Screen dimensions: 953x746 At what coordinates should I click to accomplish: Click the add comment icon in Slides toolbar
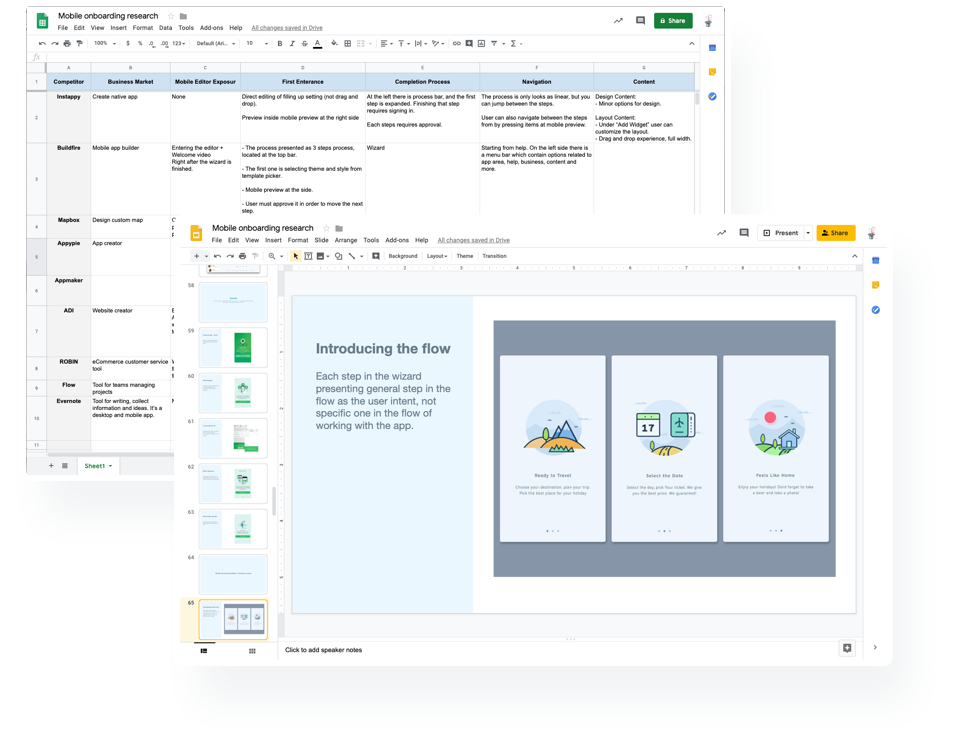tap(376, 256)
